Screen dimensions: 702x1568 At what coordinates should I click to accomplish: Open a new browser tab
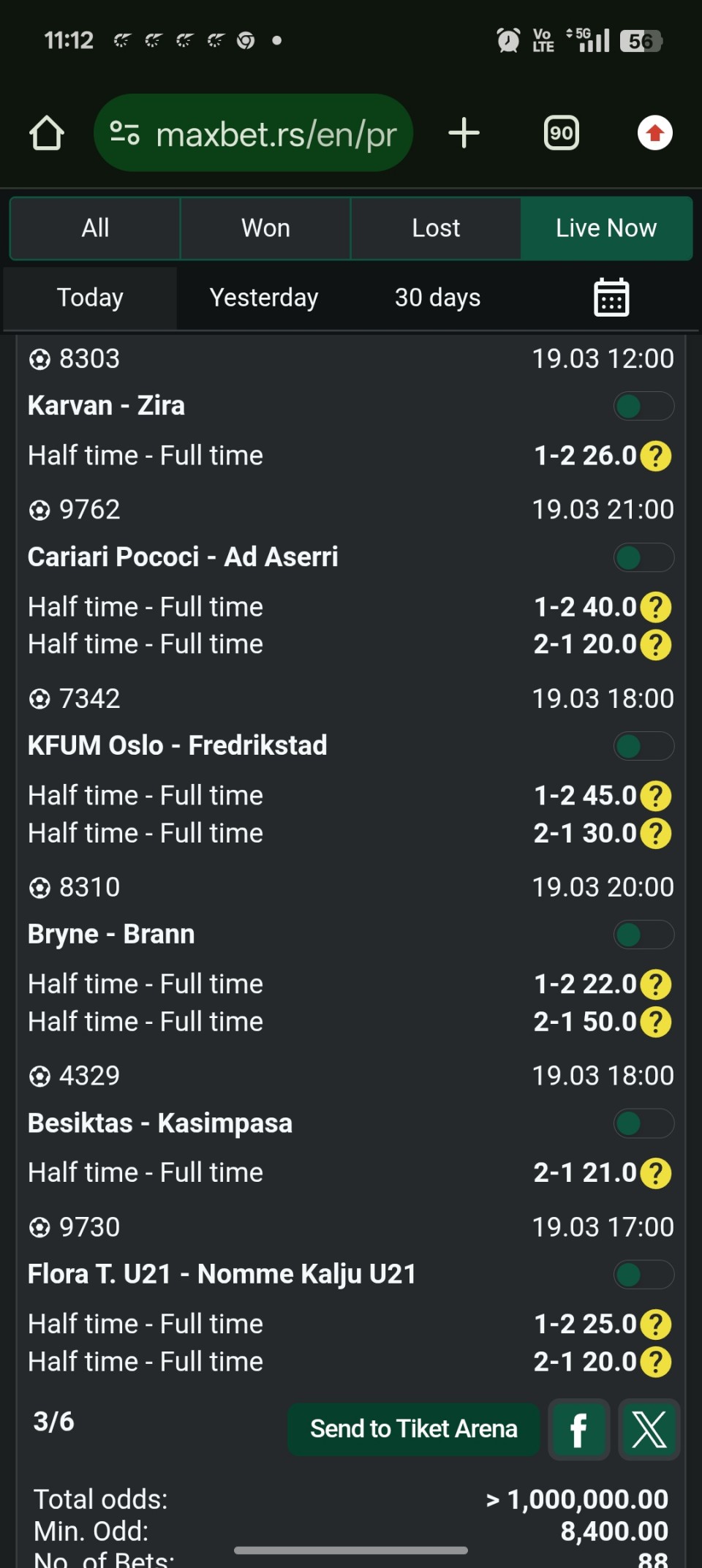click(464, 133)
